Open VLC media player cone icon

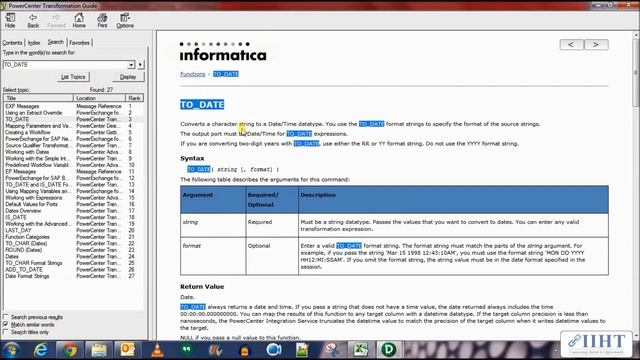157,350
